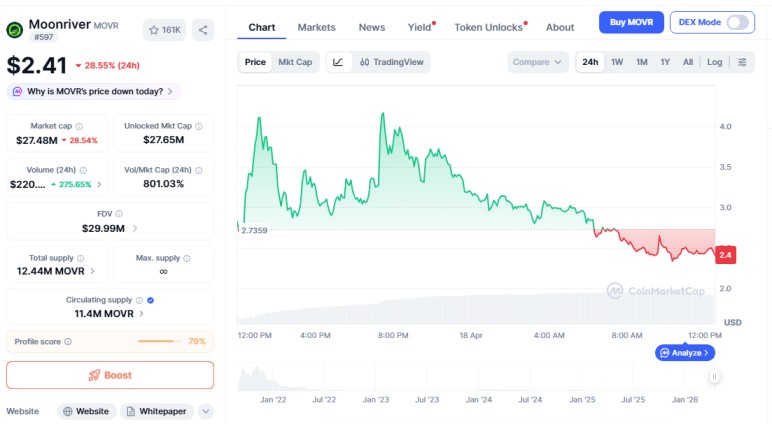Open About tab
Screen dimensions: 772x424
pos(560,28)
